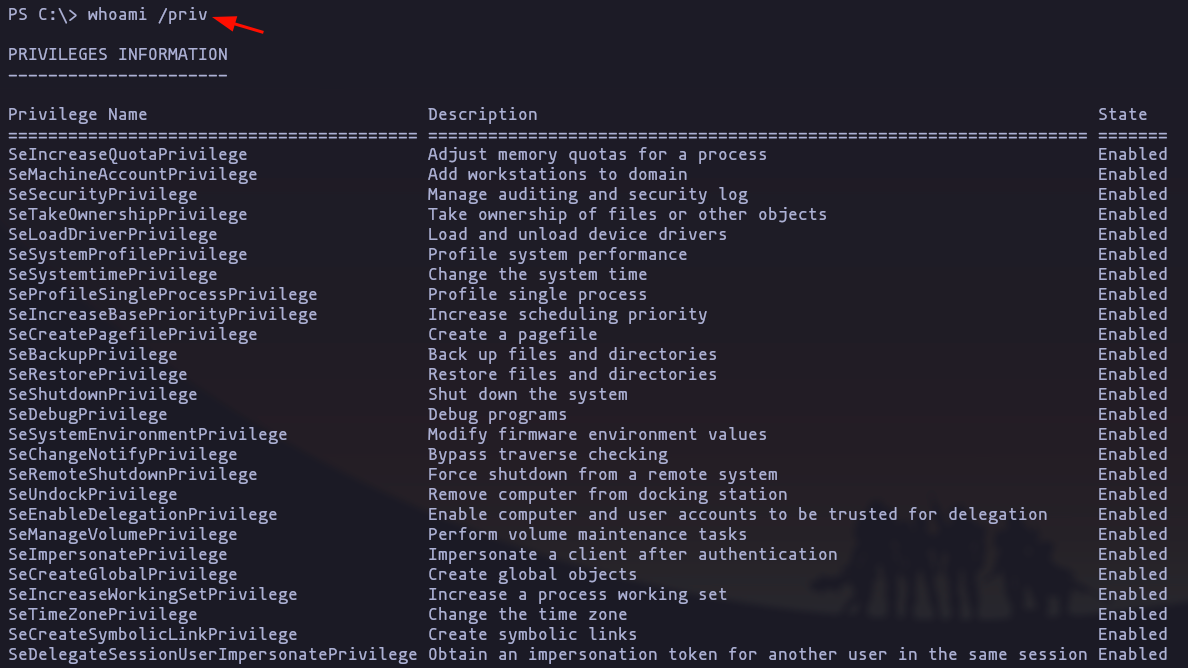Click SeTakeOwnershipPrivilege name
The height and width of the screenshot is (668, 1188).
pos(127,214)
